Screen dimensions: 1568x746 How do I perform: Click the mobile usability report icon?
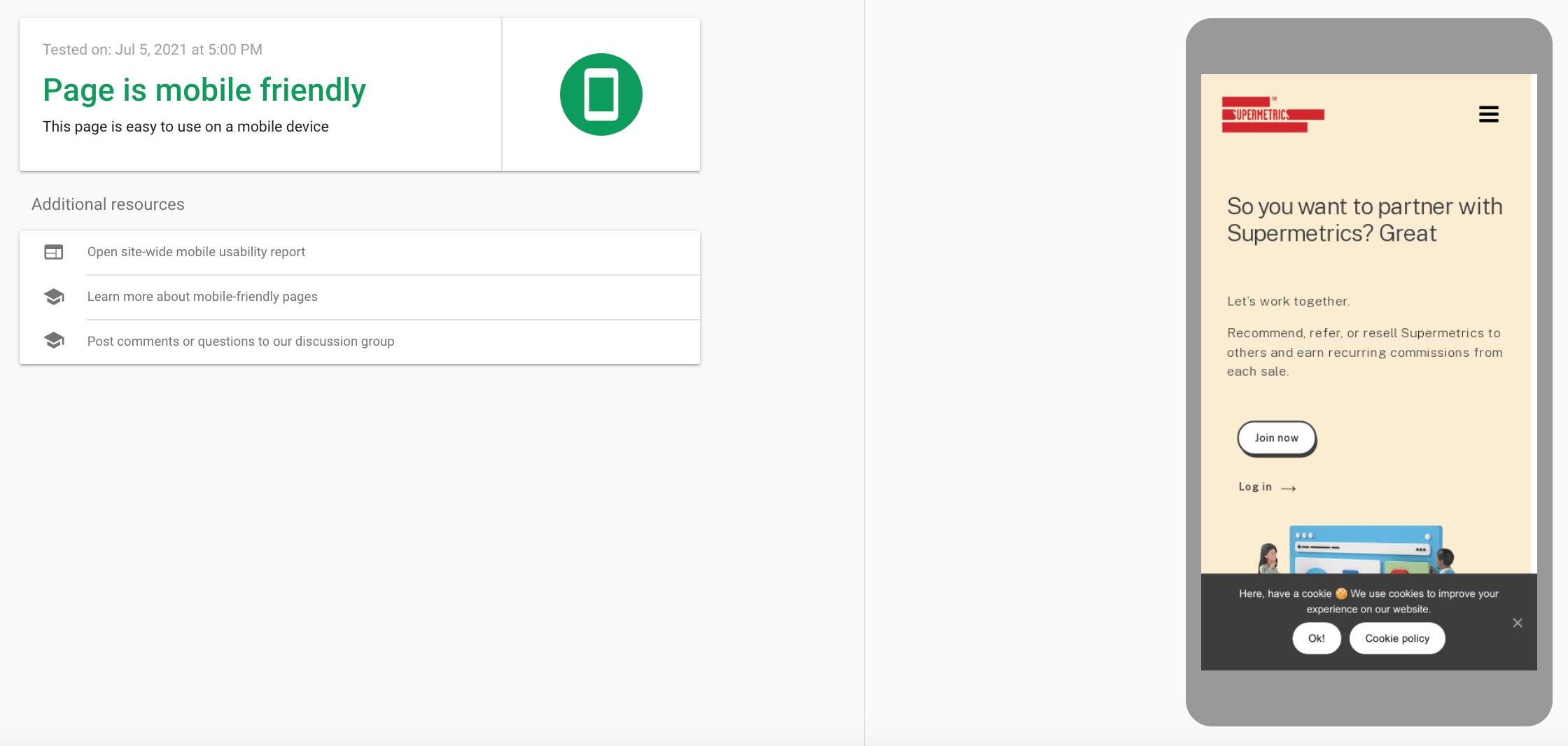coord(54,252)
